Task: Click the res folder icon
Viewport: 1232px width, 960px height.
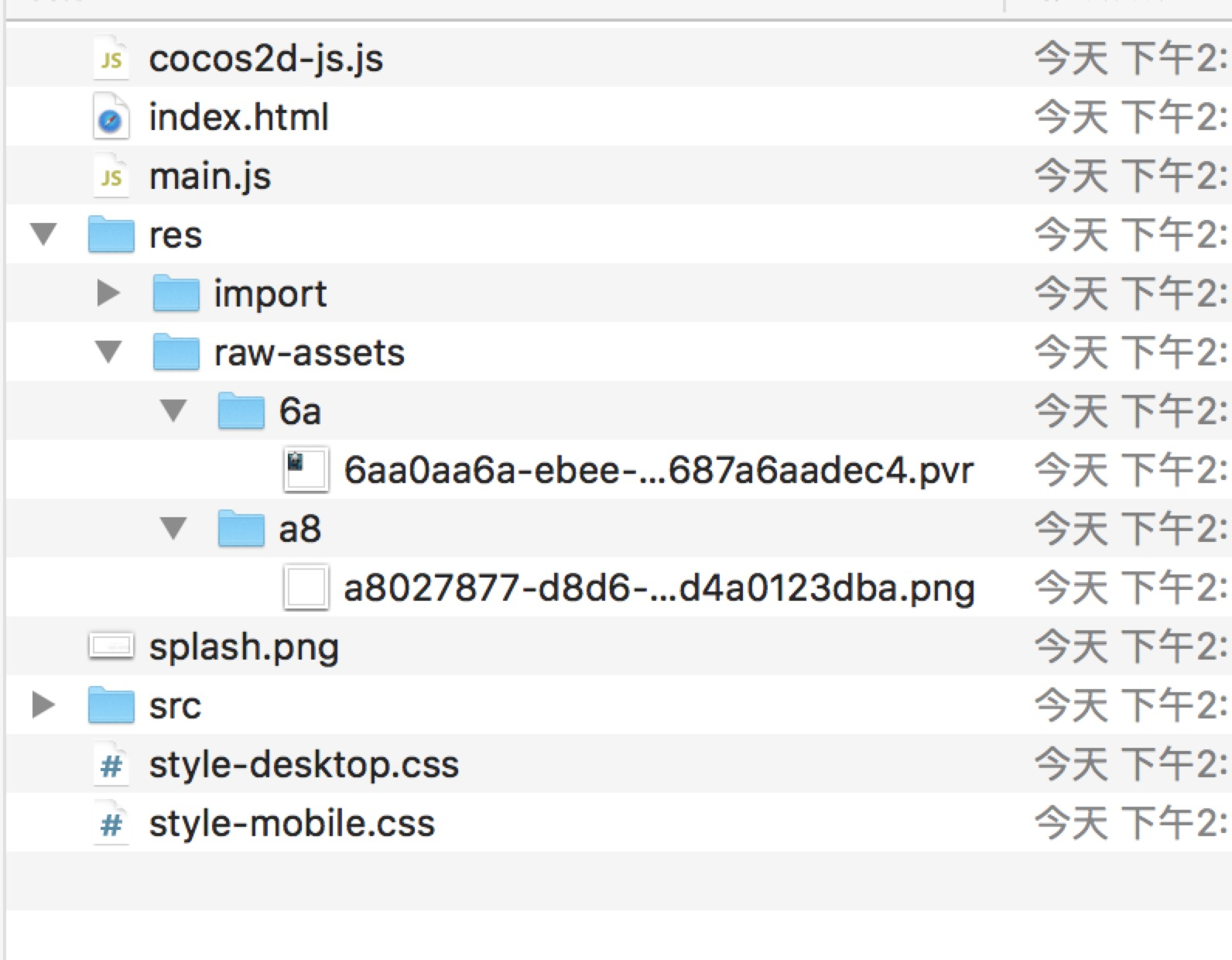Action: [x=111, y=235]
